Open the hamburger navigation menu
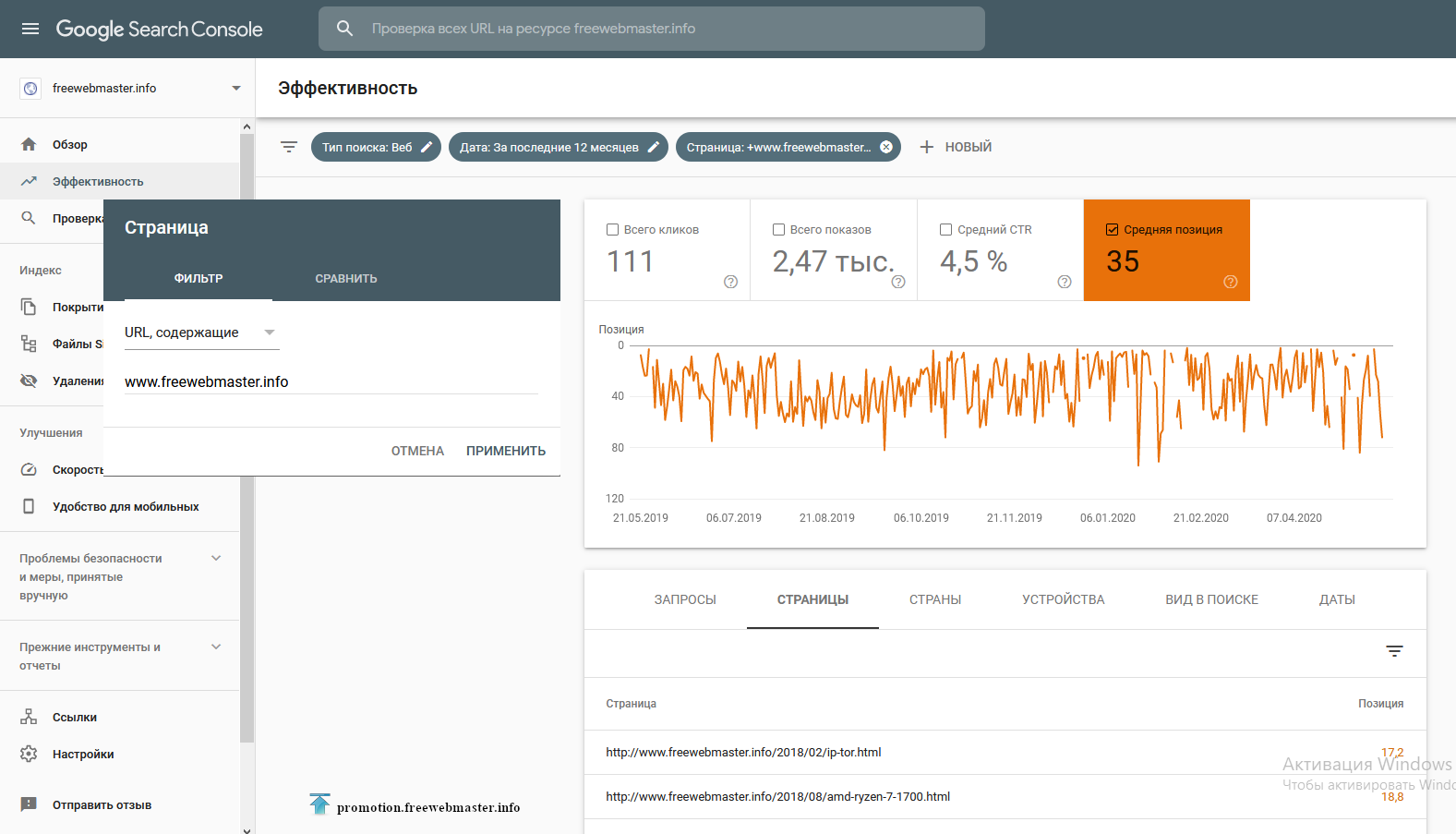This screenshot has width=1456, height=834. click(30, 29)
